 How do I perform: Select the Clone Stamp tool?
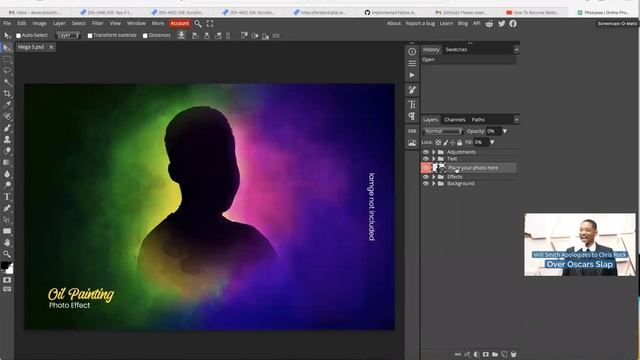pos(7,140)
